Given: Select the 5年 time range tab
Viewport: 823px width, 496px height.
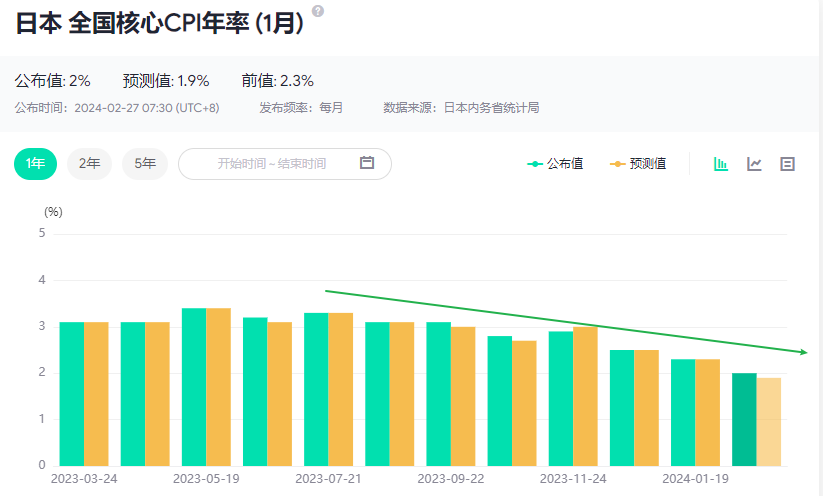Looking at the screenshot, I should pos(145,164).
